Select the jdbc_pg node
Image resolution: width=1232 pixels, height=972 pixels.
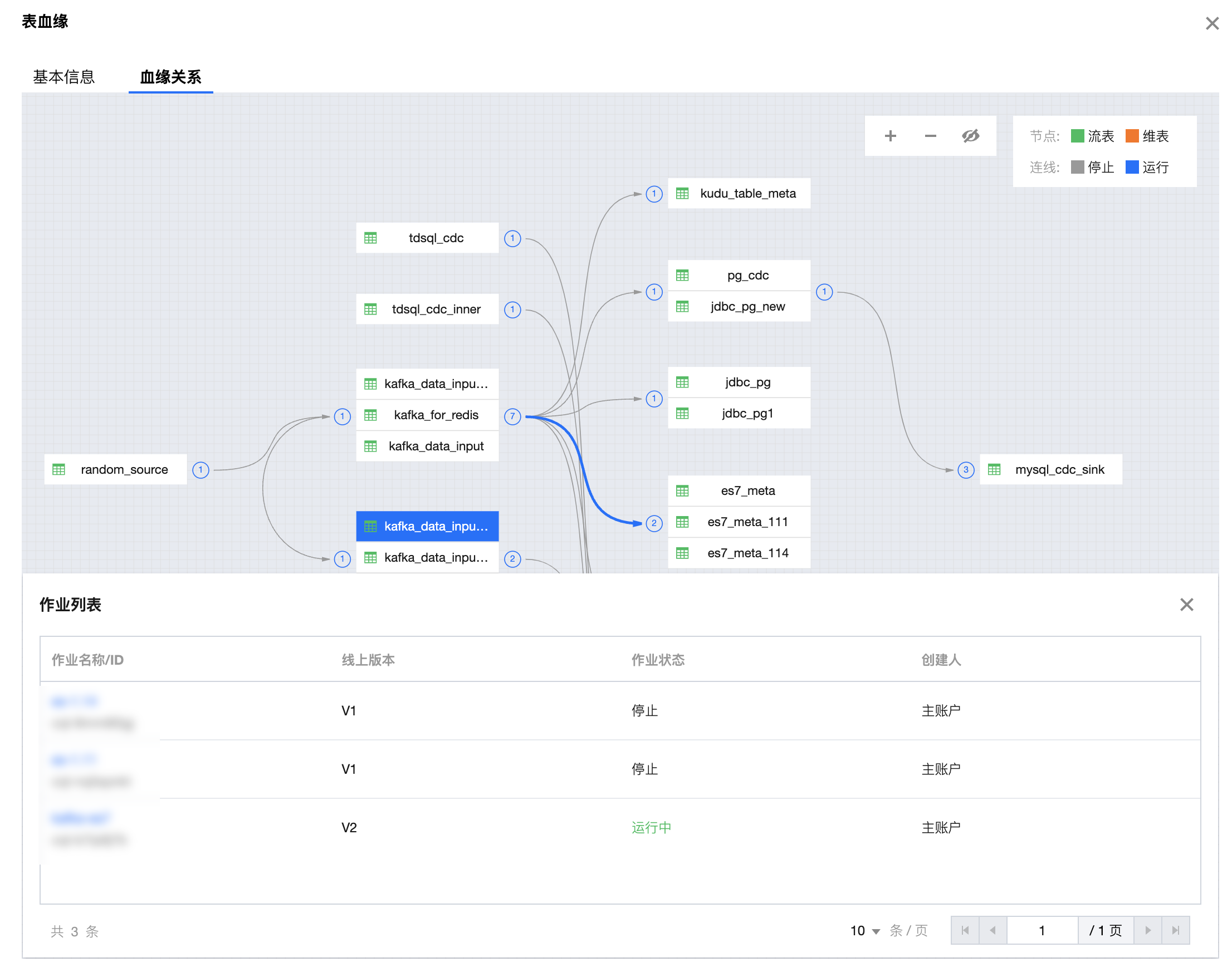(739, 382)
